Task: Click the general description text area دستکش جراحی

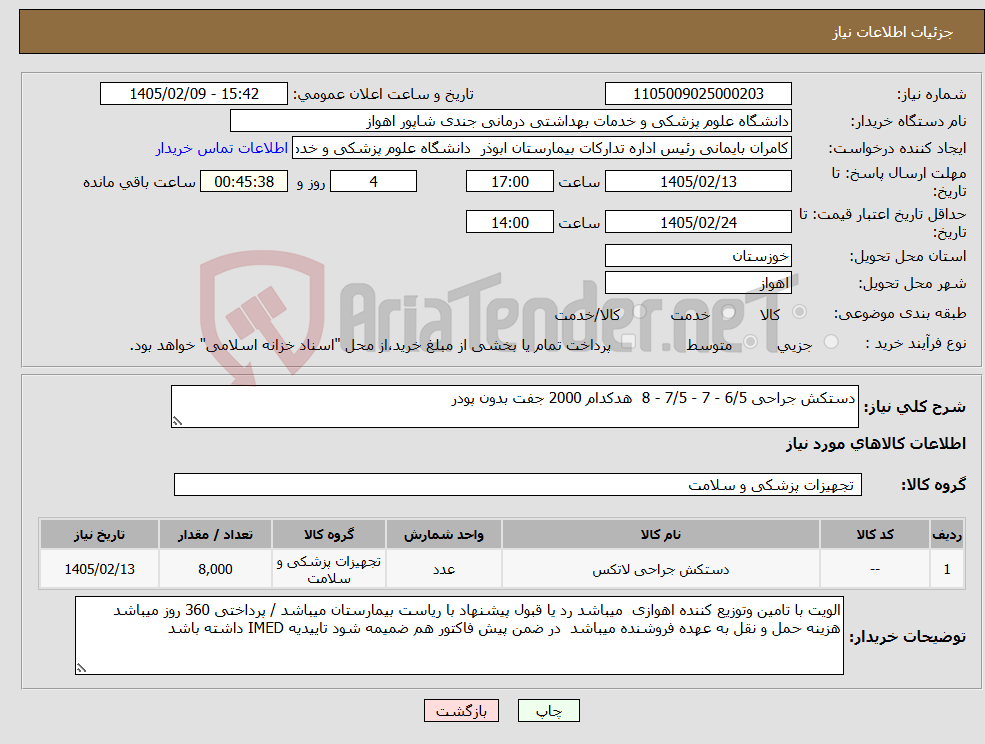Action: pyautogui.click(x=514, y=407)
